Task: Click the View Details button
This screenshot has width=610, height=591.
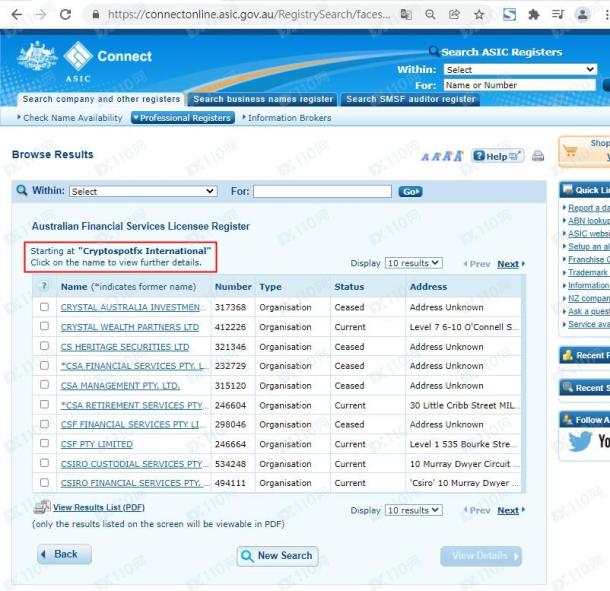Action: [481, 556]
